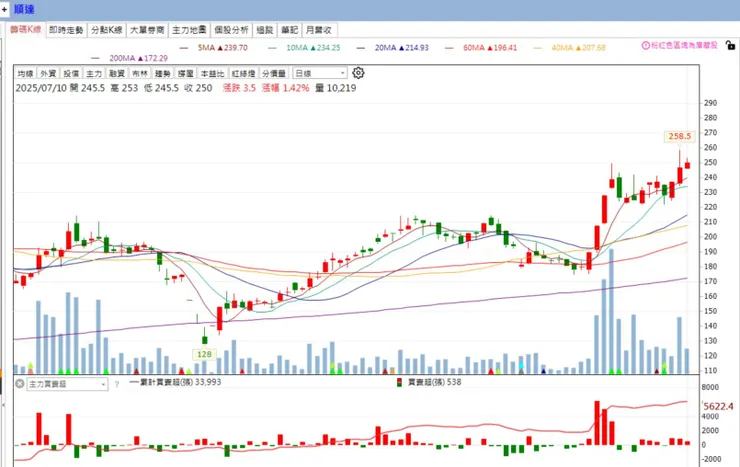Viewport: 740px width, 467px height.
Task: Click the 128 low price label
Action: (204, 354)
